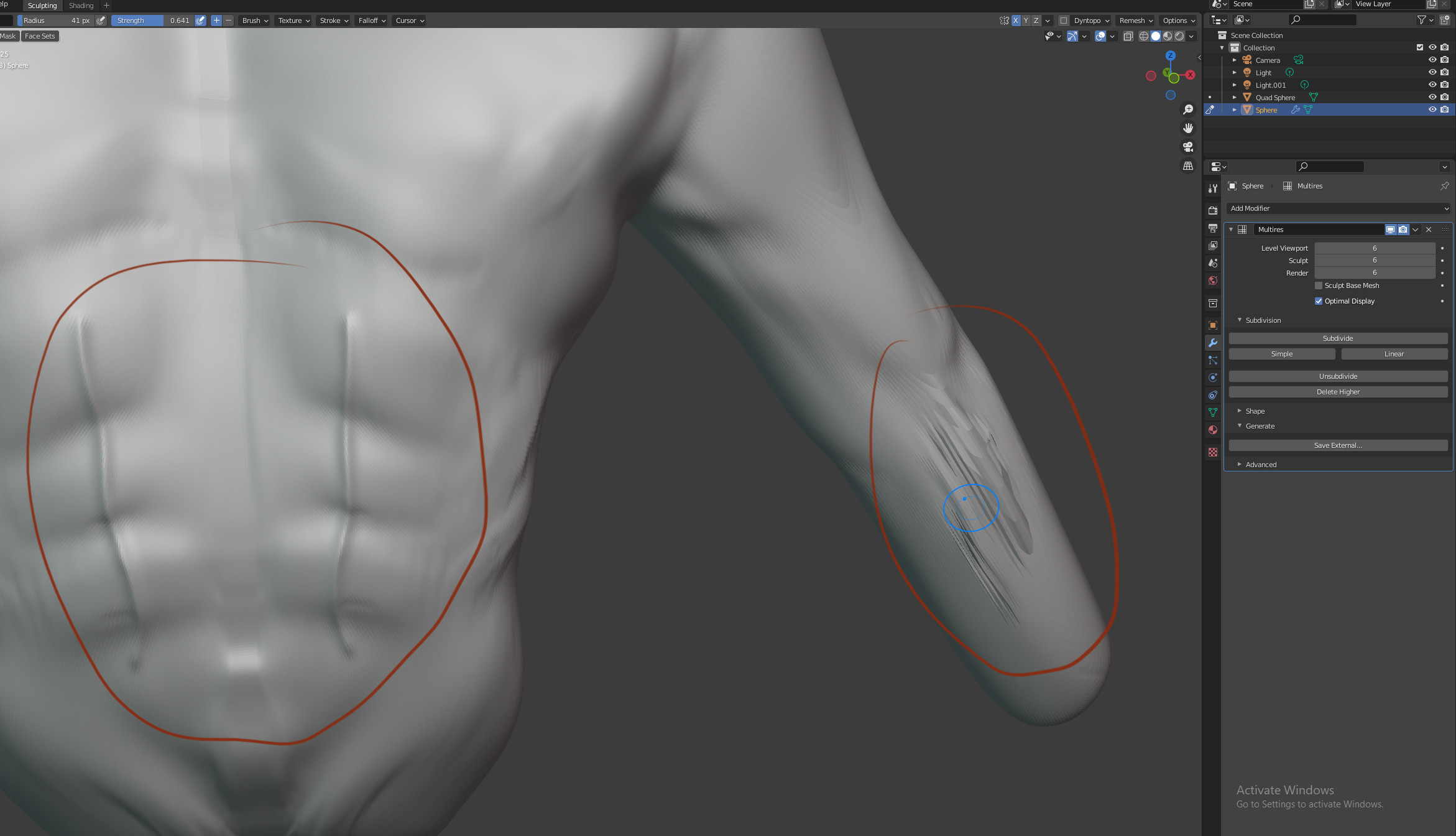Select wireframe viewport shading icon
Viewport: 1456px width, 836px height.
(x=1144, y=36)
